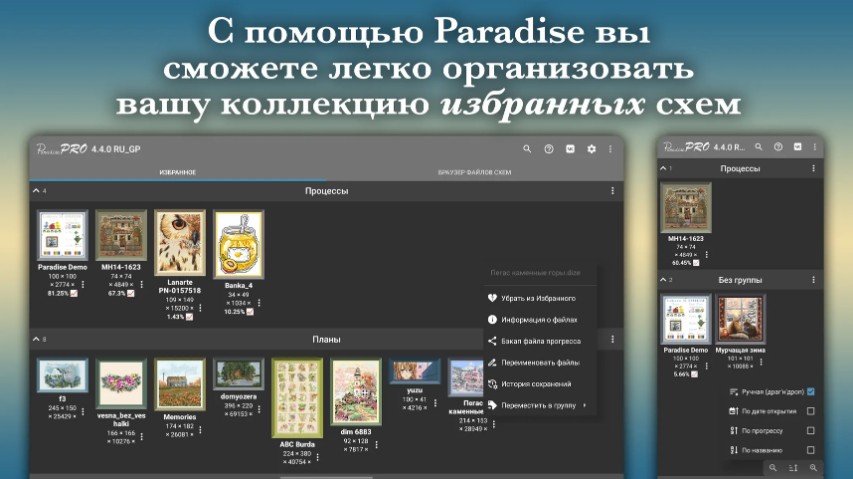This screenshot has width=853, height=479.
Task: Open three-dot options of the Планы group
Action: tap(612, 340)
